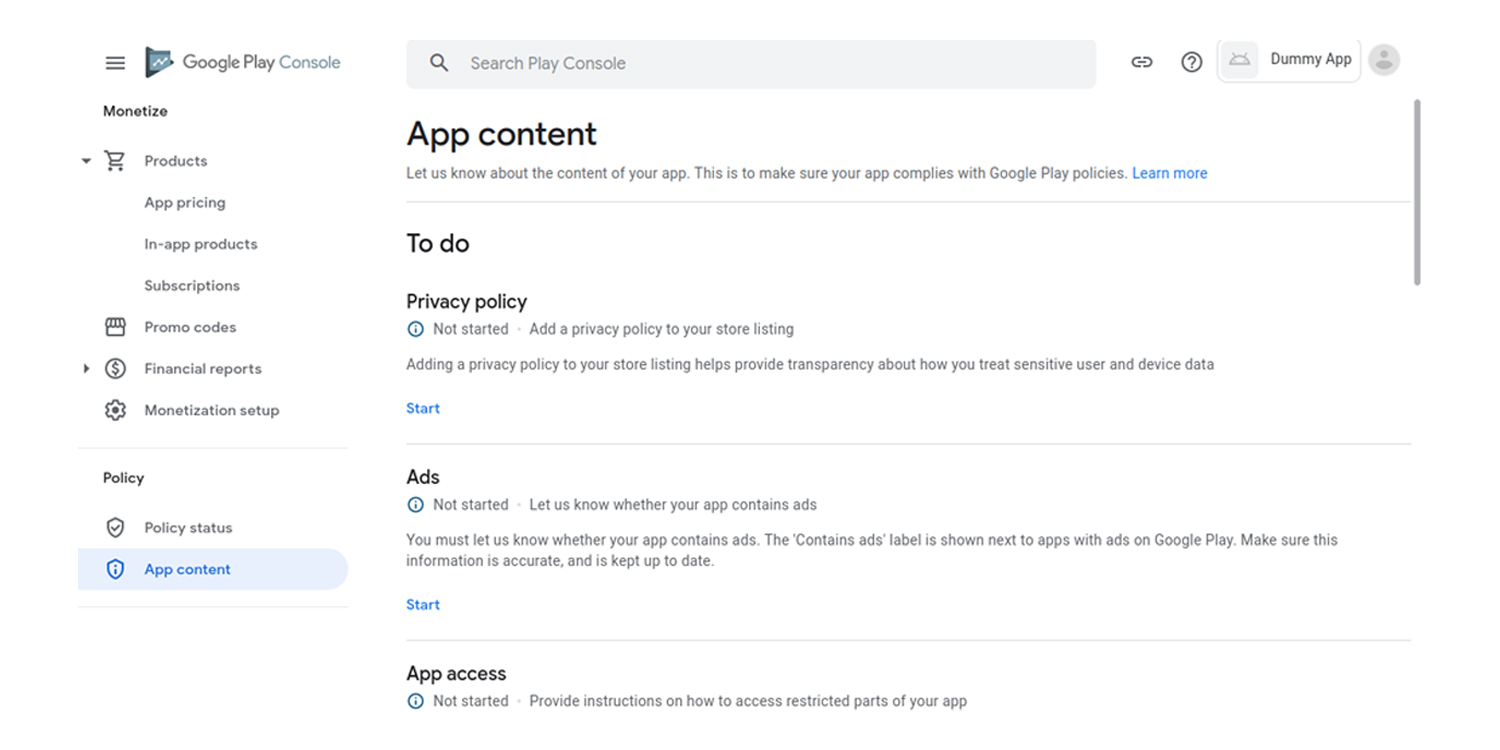Screen dimensions: 1500x750
Task: Open Subscriptions from the sidebar
Action: (x=192, y=285)
